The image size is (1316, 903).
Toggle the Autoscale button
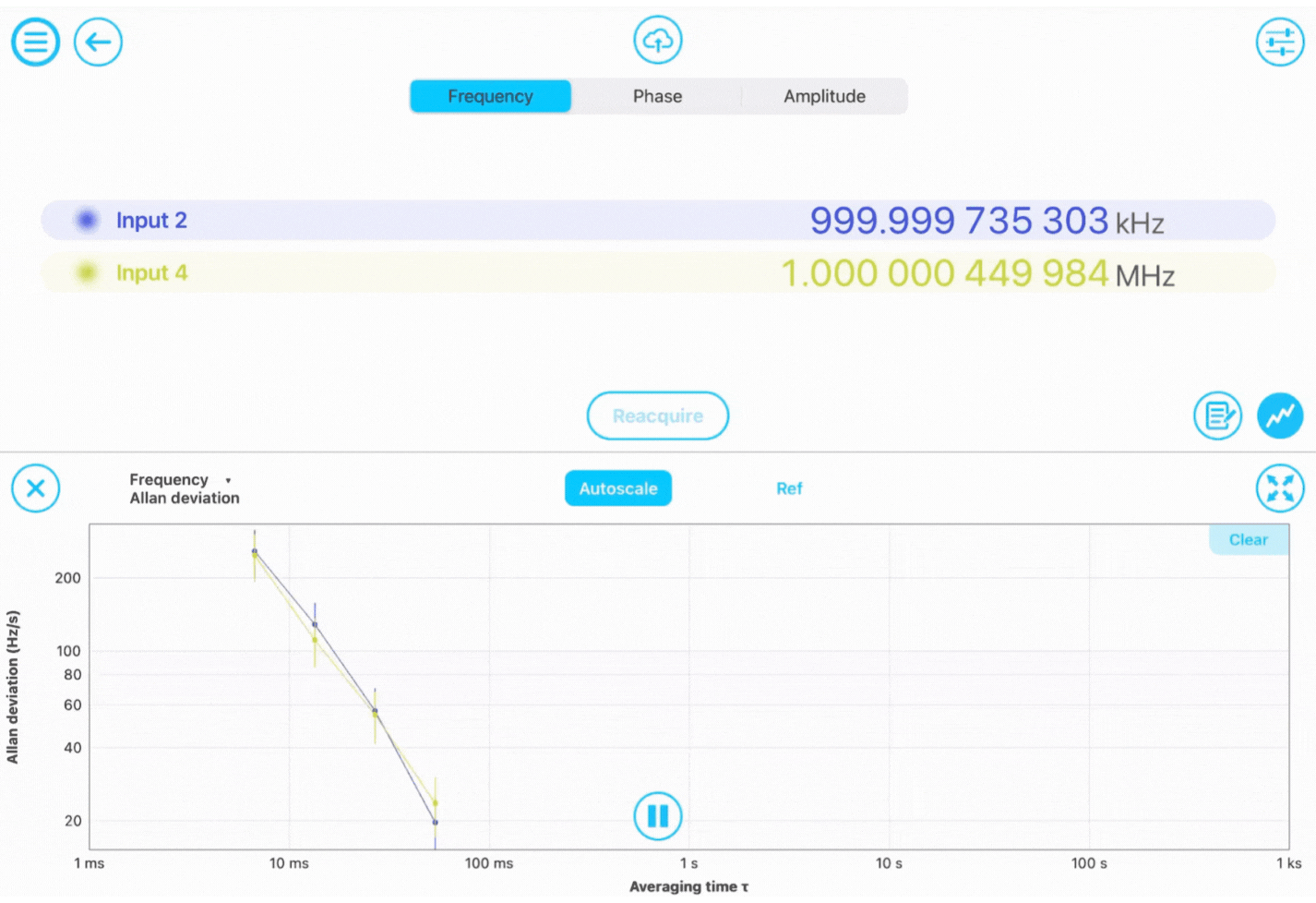(618, 488)
